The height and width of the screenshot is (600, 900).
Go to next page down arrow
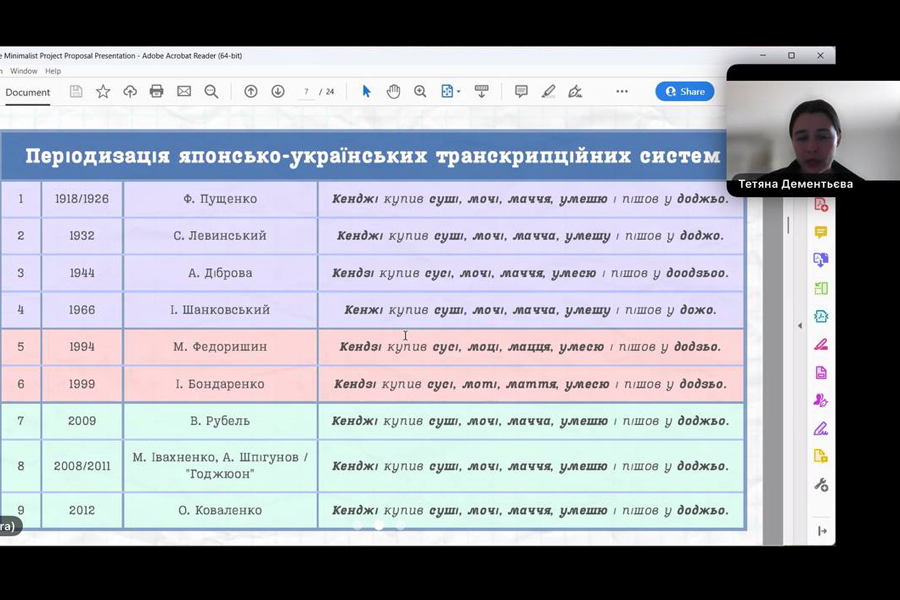pyautogui.click(x=278, y=91)
